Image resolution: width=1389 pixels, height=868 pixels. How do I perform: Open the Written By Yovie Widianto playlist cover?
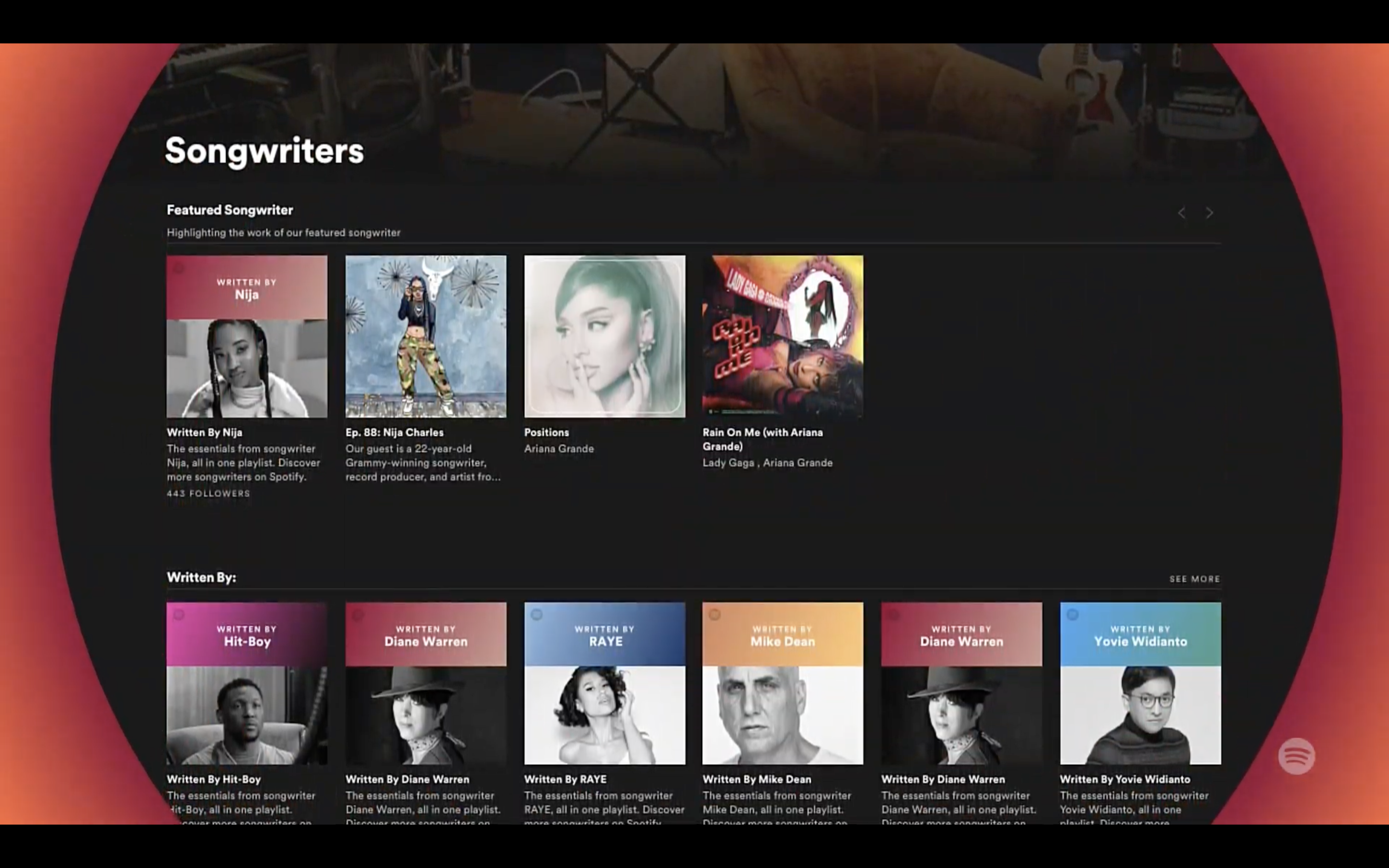coord(1141,683)
